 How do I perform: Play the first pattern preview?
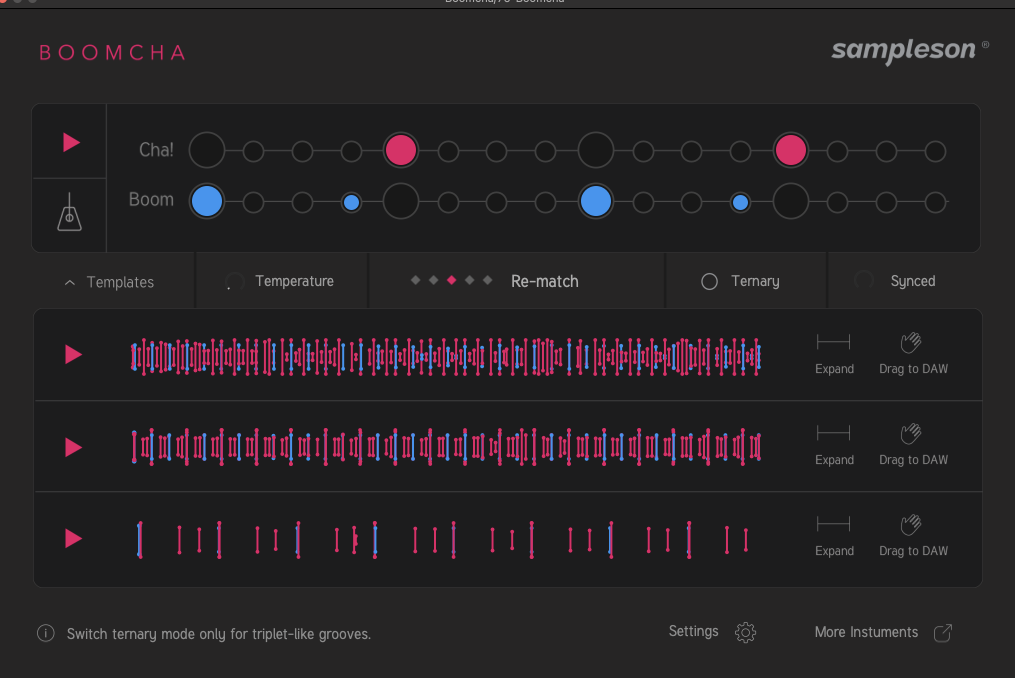click(72, 354)
